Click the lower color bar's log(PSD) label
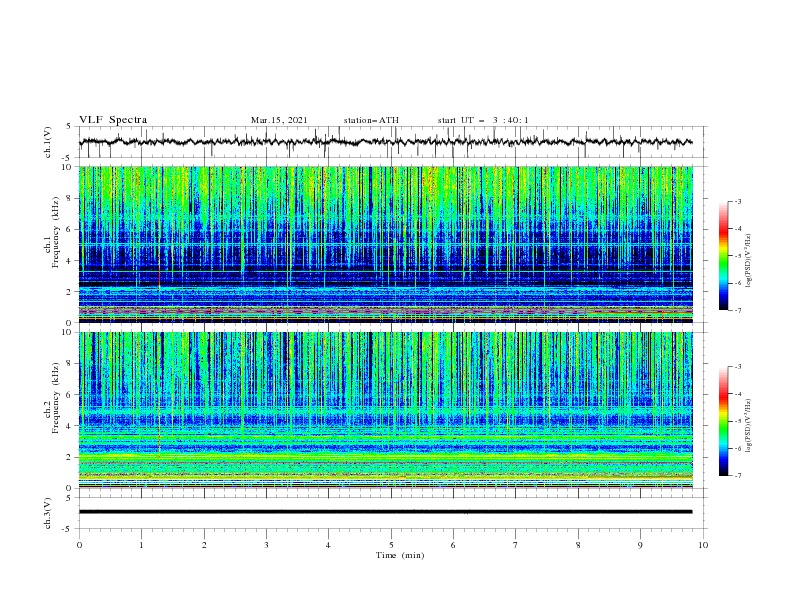 [x=748, y=426]
